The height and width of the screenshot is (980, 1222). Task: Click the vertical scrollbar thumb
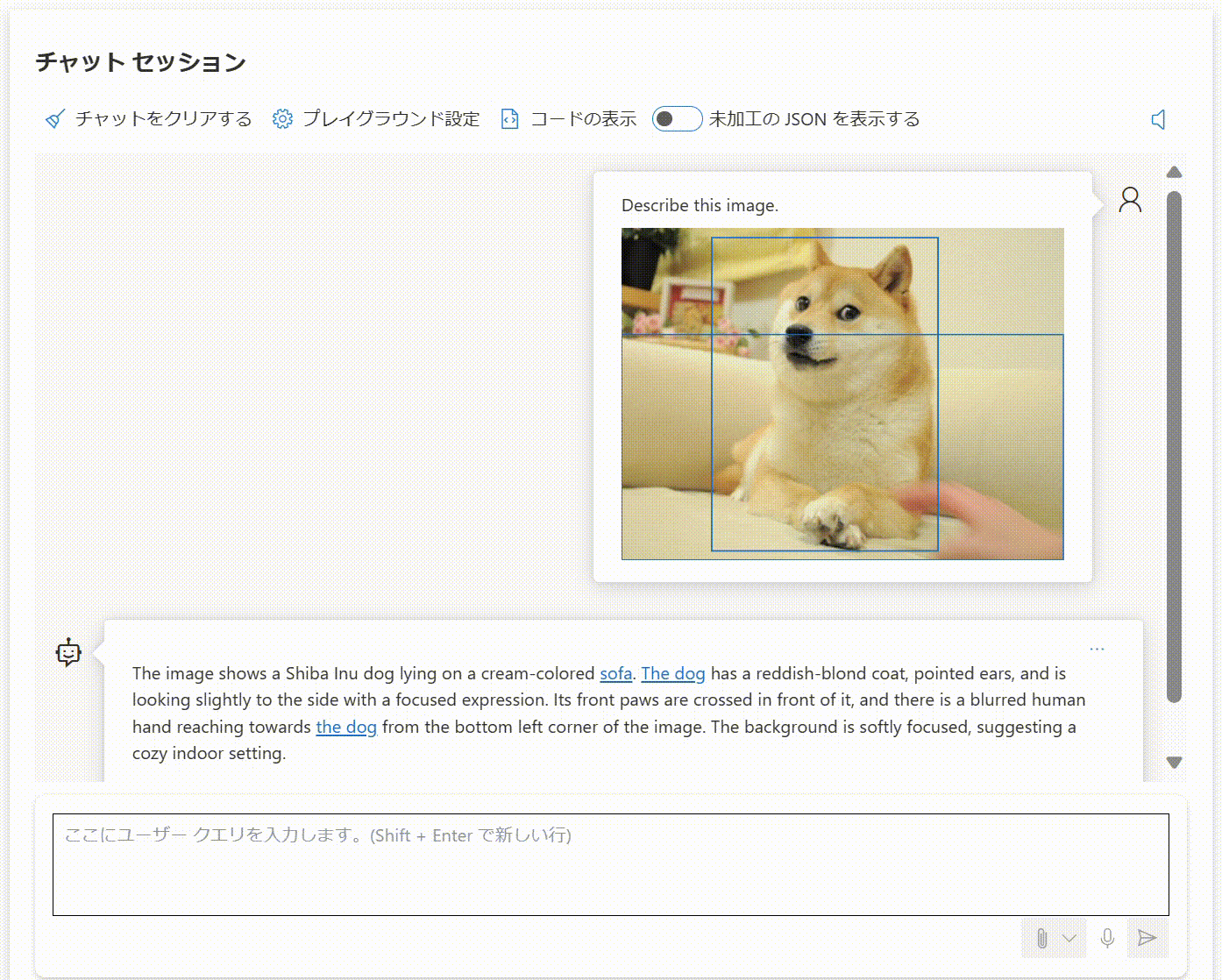(x=1175, y=447)
